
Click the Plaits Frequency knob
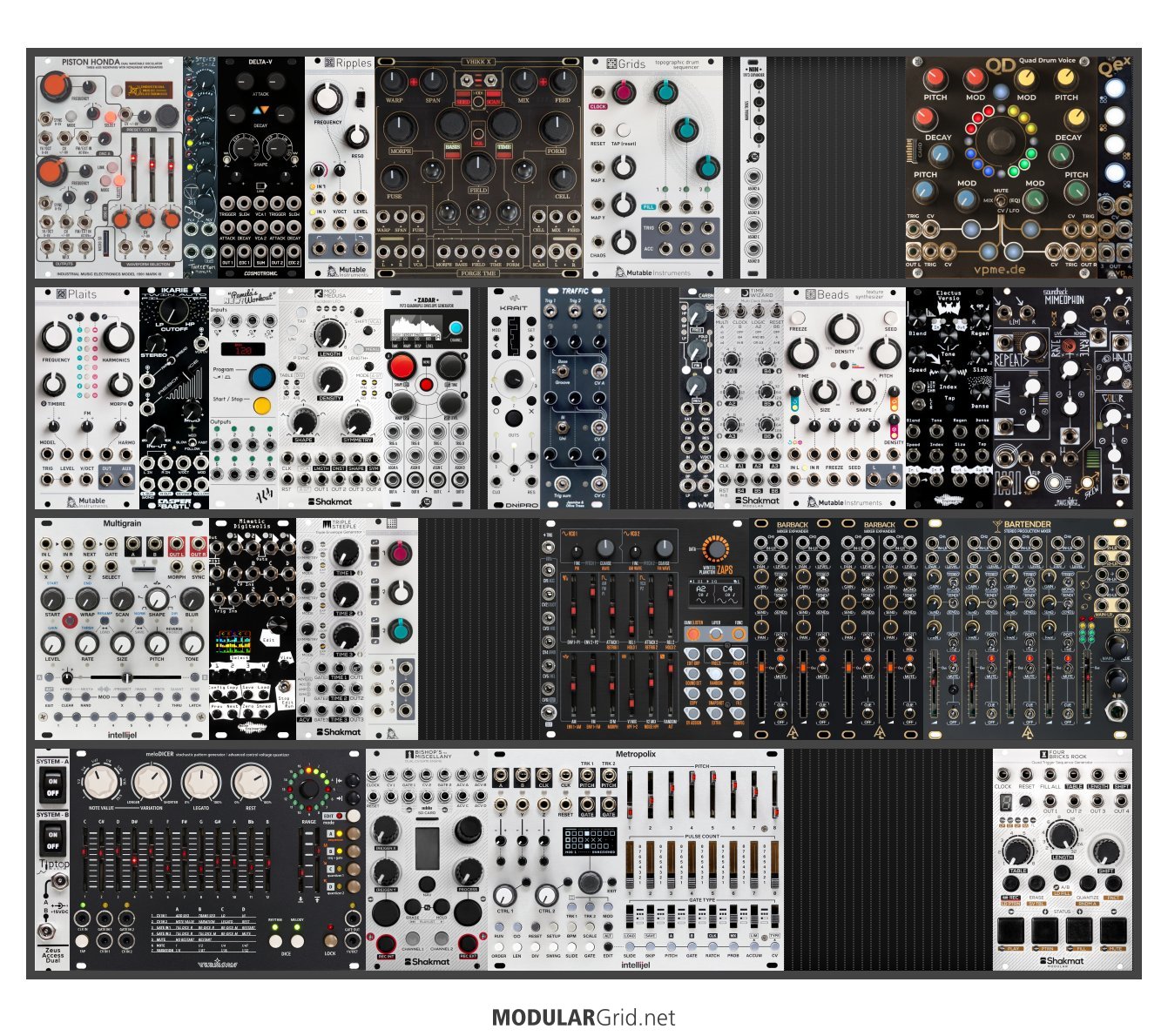(x=57, y=336)
